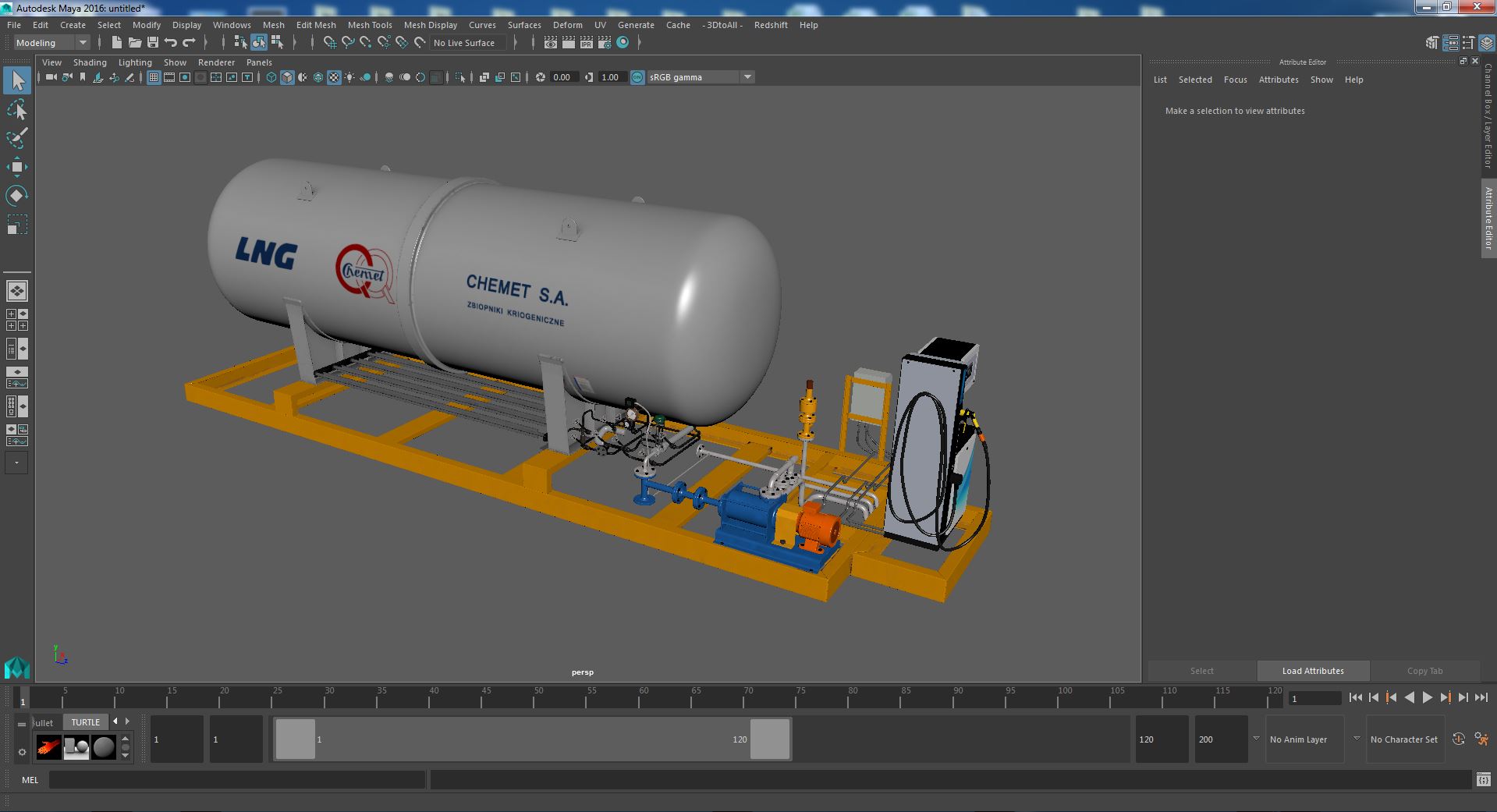Image resolution: width=1497 pixels, height=812 pixels.
Task: Click the bookmark icon in panel toolbar
Action: (x=83, y=77)
